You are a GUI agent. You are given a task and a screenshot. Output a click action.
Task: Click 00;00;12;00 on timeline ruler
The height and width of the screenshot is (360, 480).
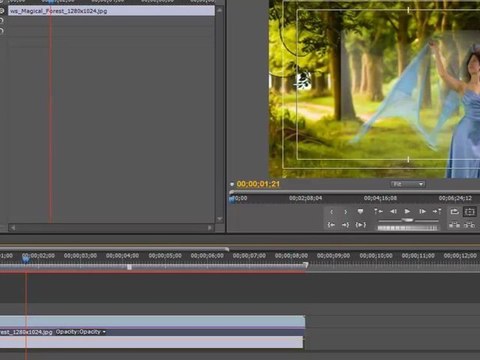point(460,256)
